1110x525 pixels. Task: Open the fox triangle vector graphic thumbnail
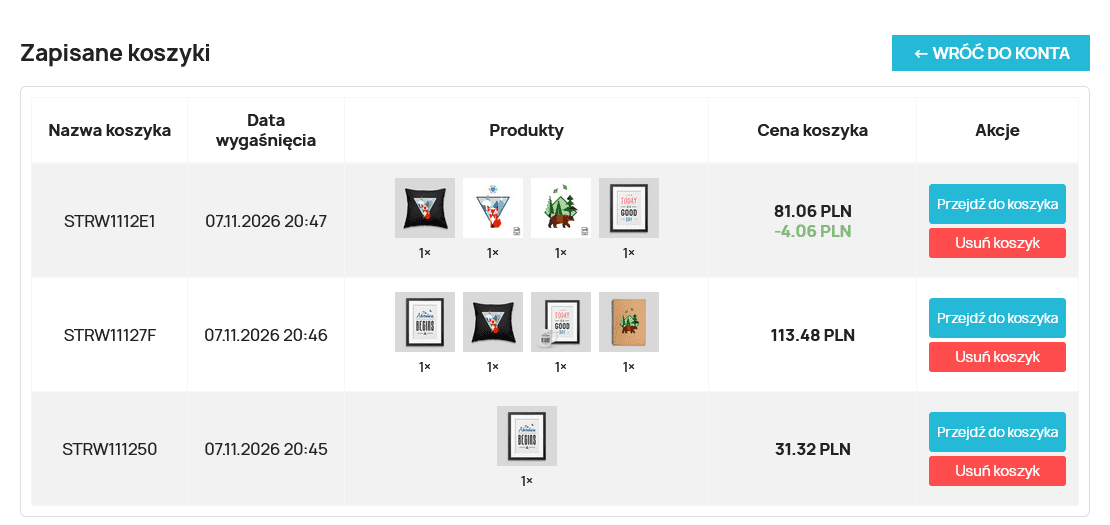point(493,208)
